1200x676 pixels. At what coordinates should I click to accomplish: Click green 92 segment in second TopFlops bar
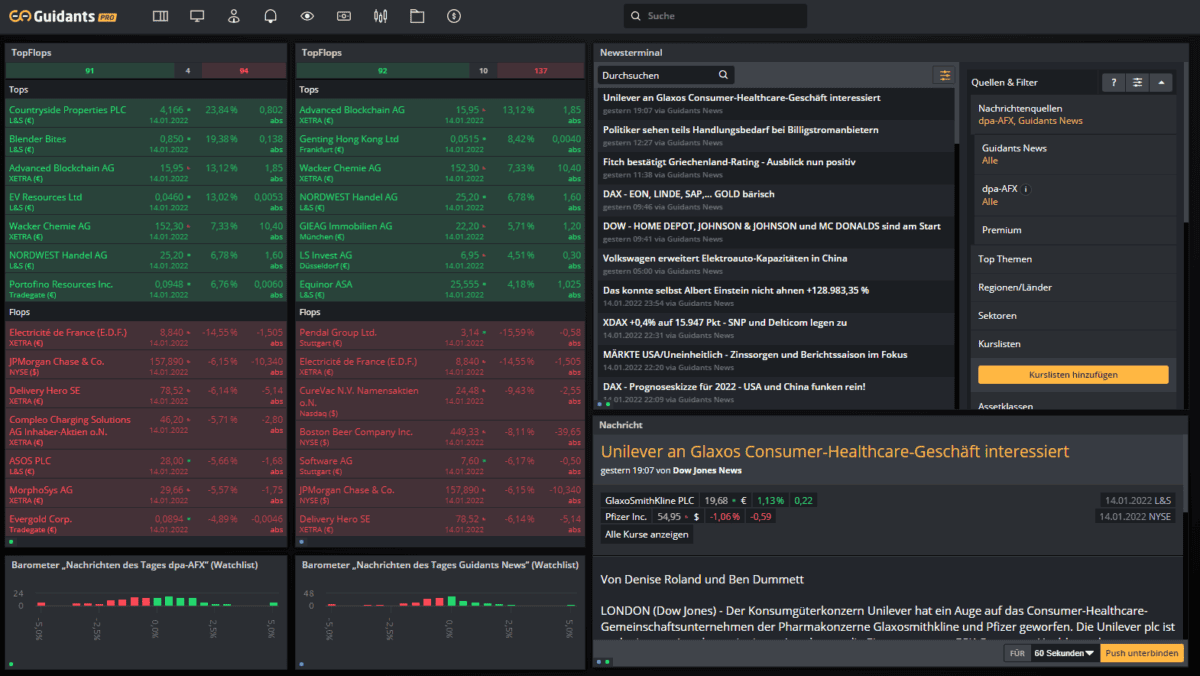tap(383, 71)
